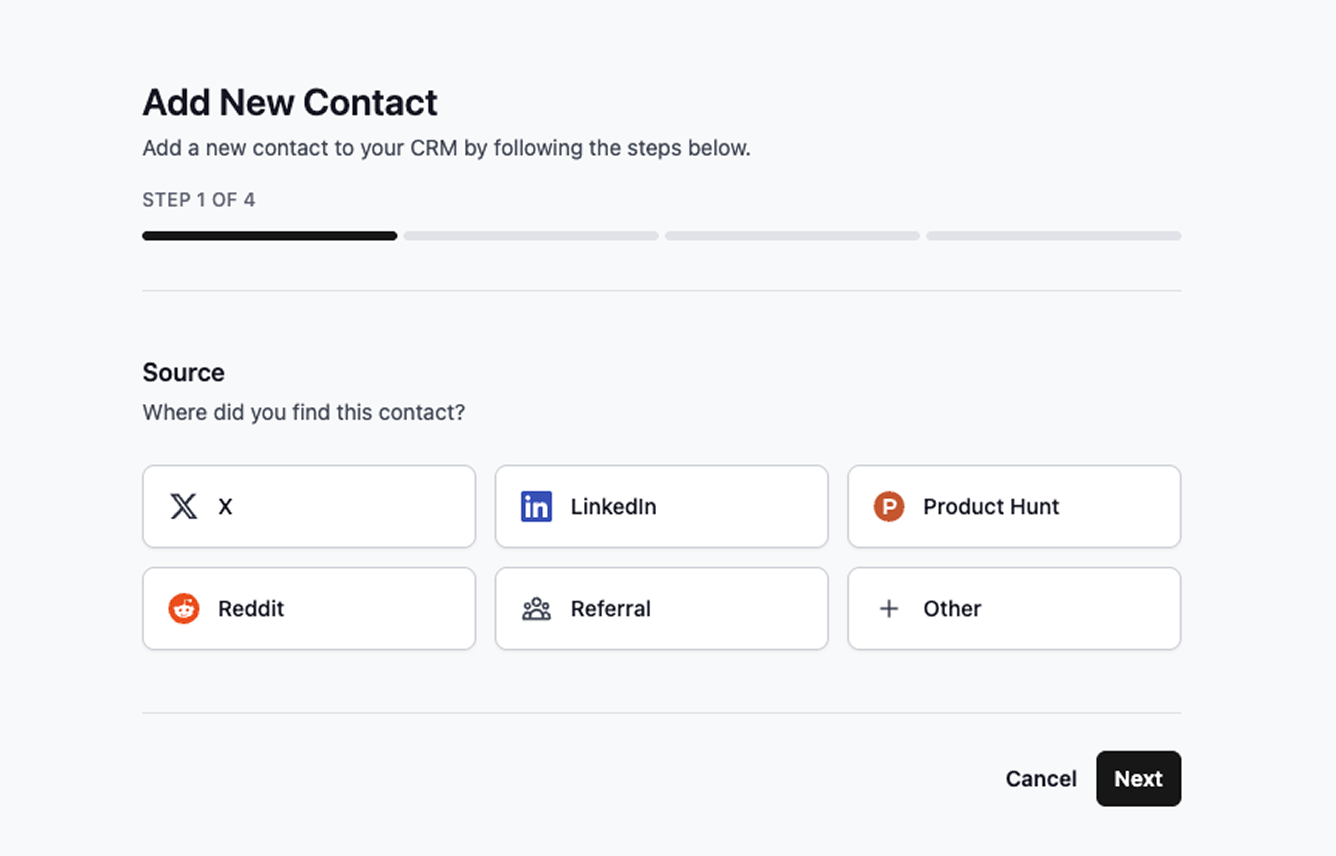The image size is (1336, 856).
Task: Choose Reddit as the contact source
Action: pos(308,608)
